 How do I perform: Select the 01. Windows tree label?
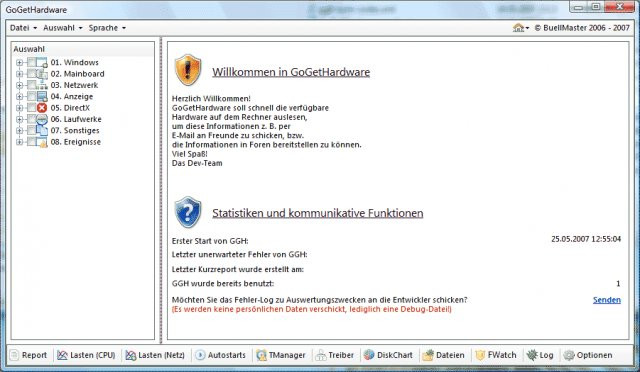tap(74, 62)
